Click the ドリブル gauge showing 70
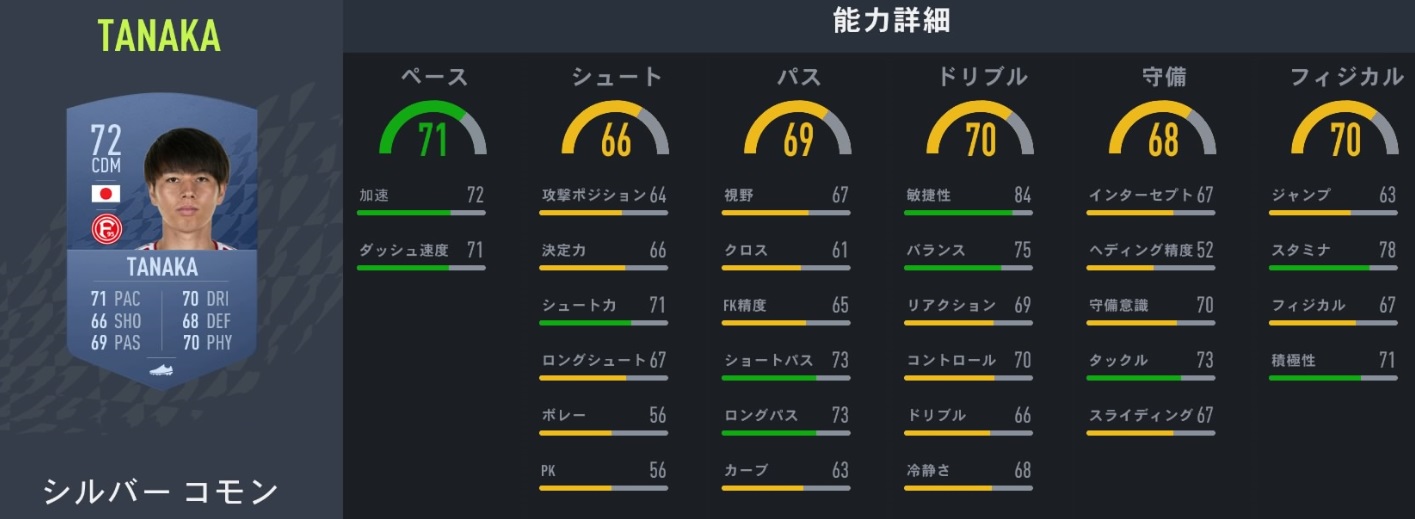Viewport: 1415px width, 519px height. point(980,133)
